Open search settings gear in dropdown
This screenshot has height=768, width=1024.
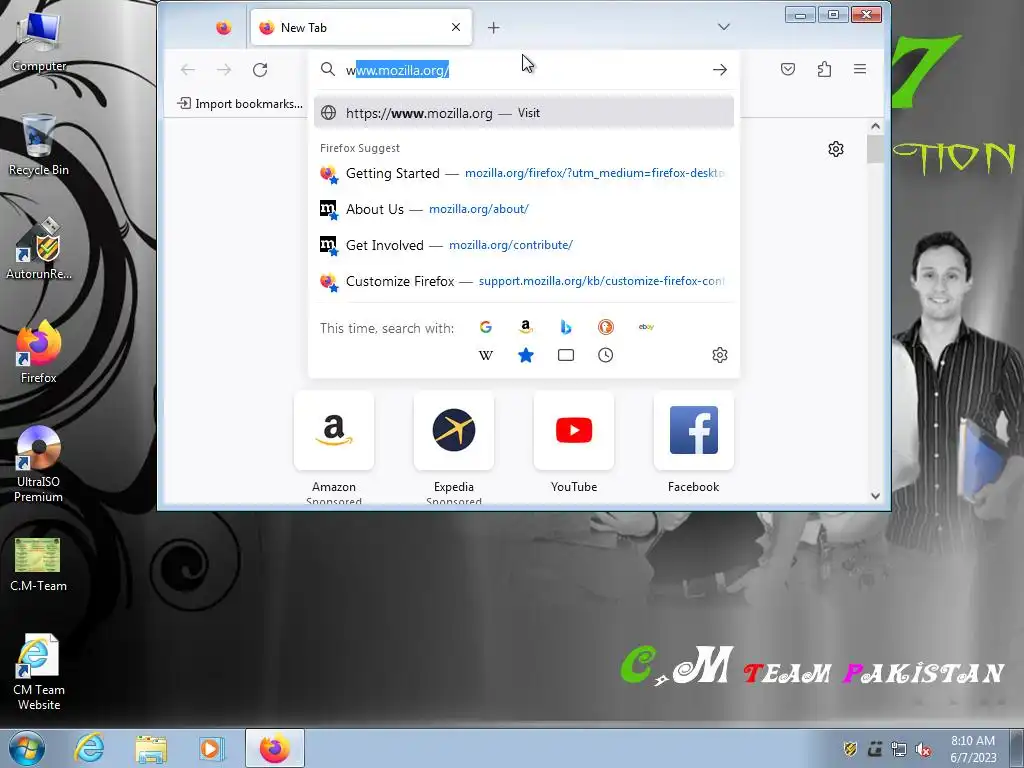click(720, 355)
